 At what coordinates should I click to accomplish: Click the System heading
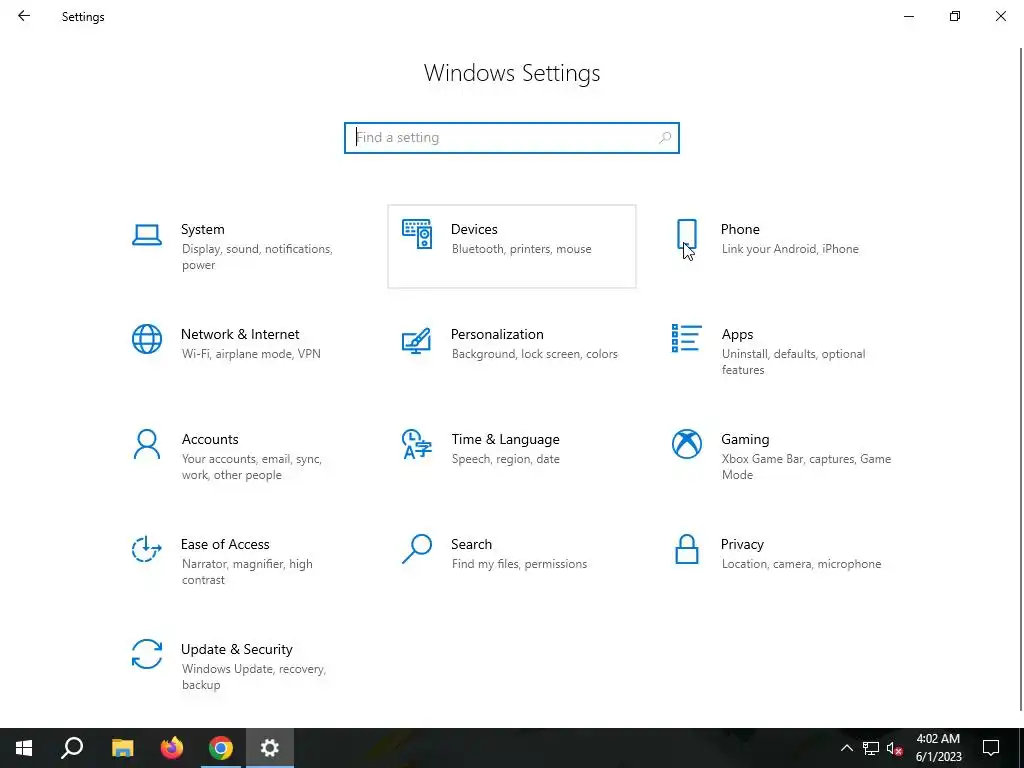pyautogui.click(x=202, y=229)
